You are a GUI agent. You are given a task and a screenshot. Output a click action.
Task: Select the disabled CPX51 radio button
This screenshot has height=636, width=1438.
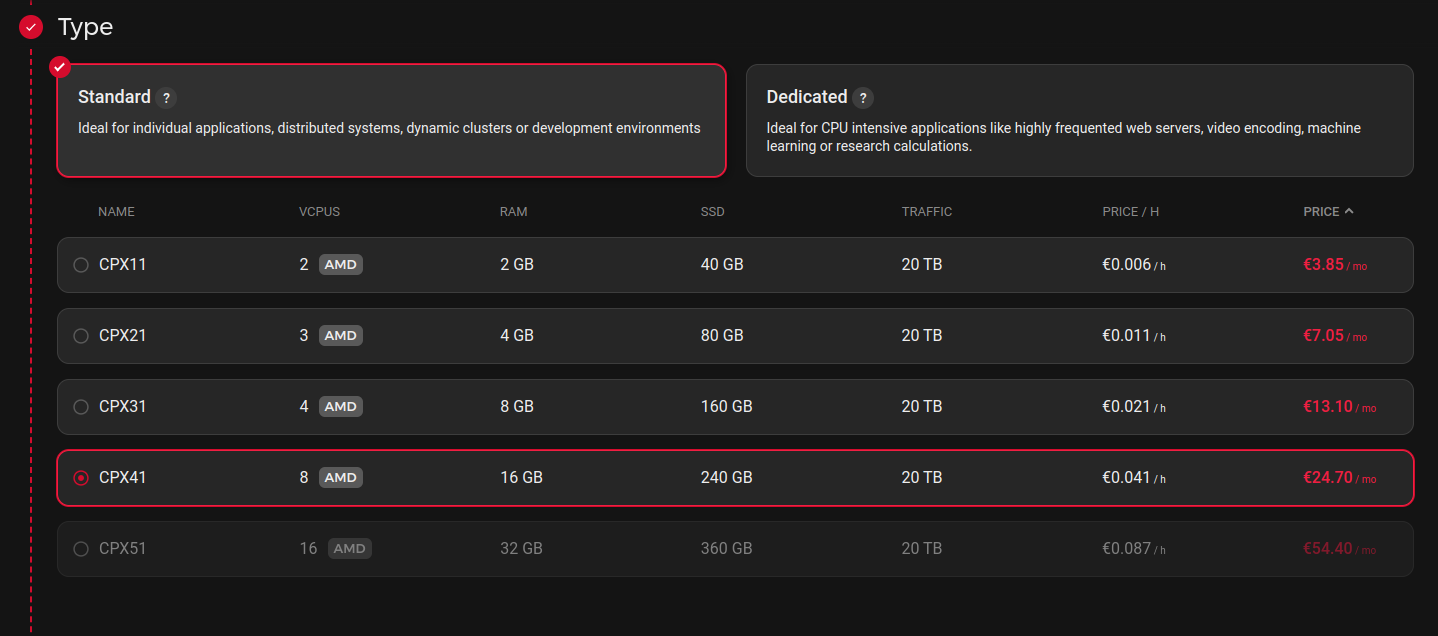(81, 549)
